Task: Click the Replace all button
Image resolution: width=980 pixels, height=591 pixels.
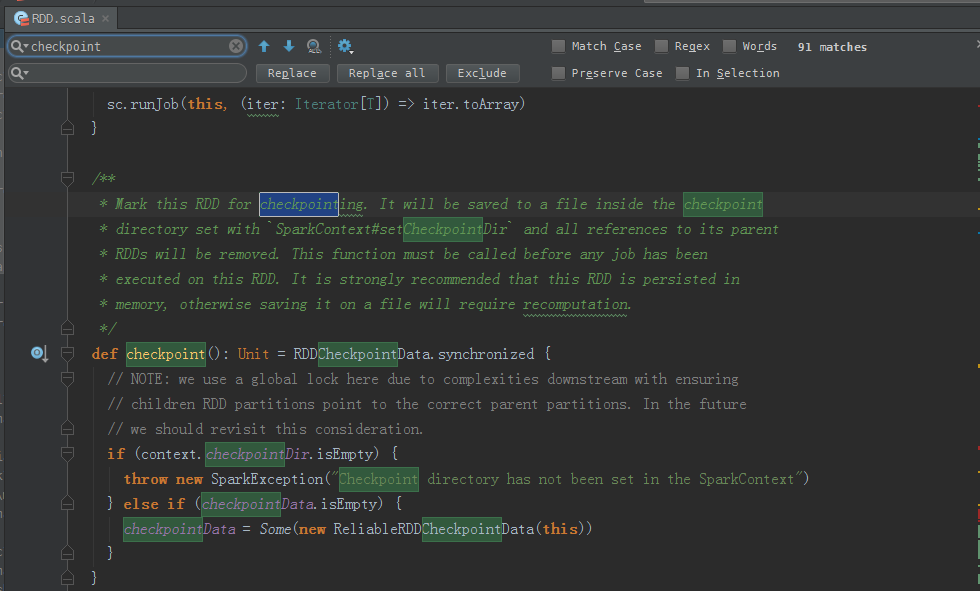Action: click(387, 73)
